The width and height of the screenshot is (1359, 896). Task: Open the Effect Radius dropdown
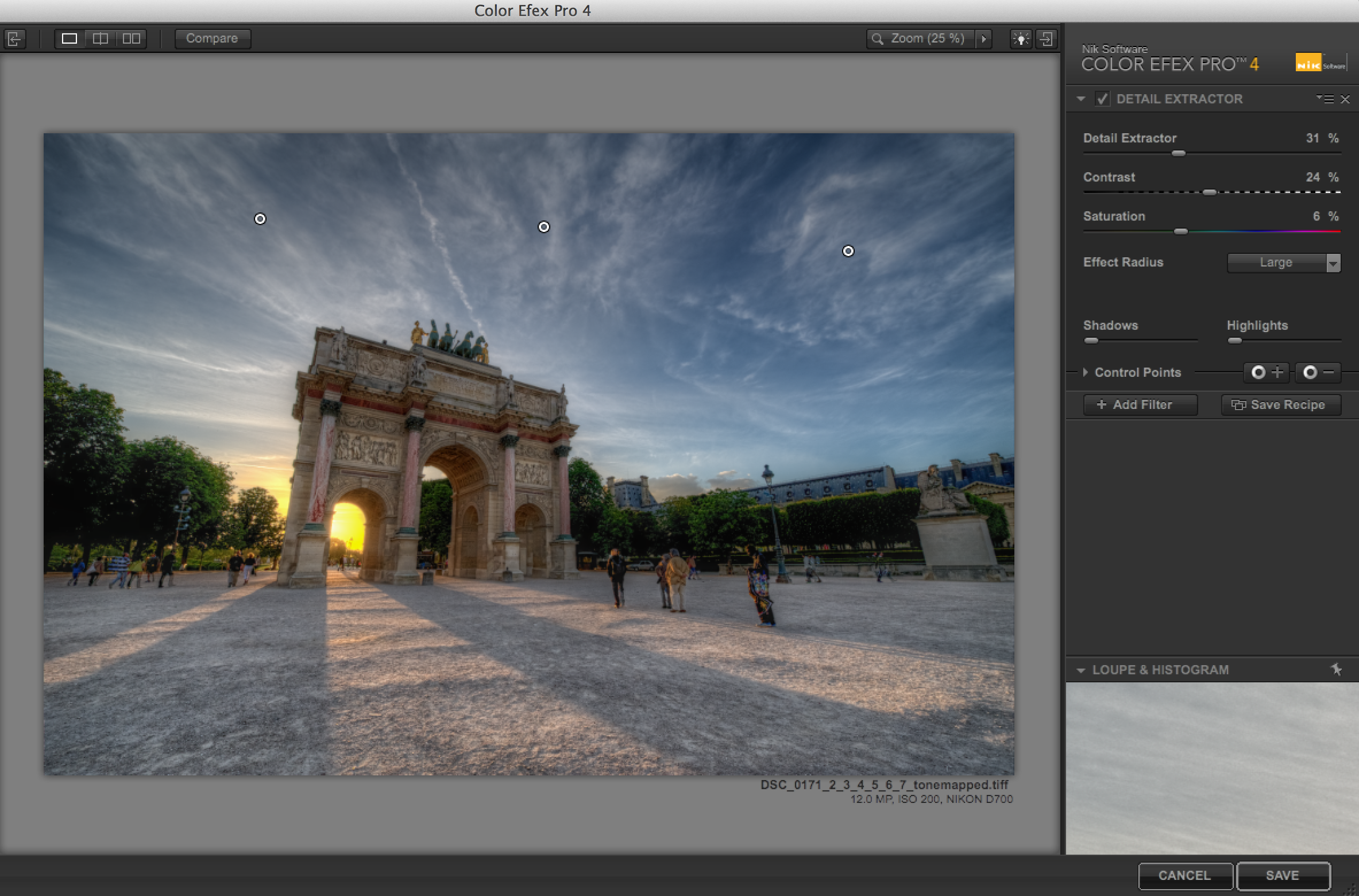1284,262
